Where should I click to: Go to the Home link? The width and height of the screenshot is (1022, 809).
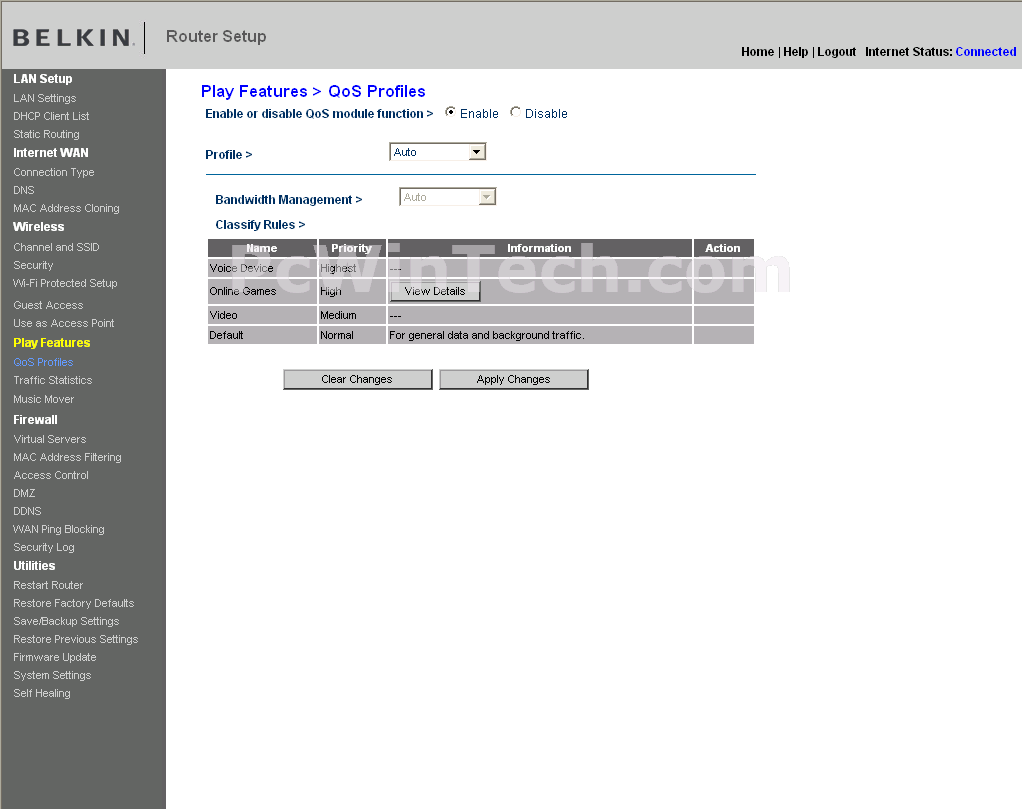(757, 51)
